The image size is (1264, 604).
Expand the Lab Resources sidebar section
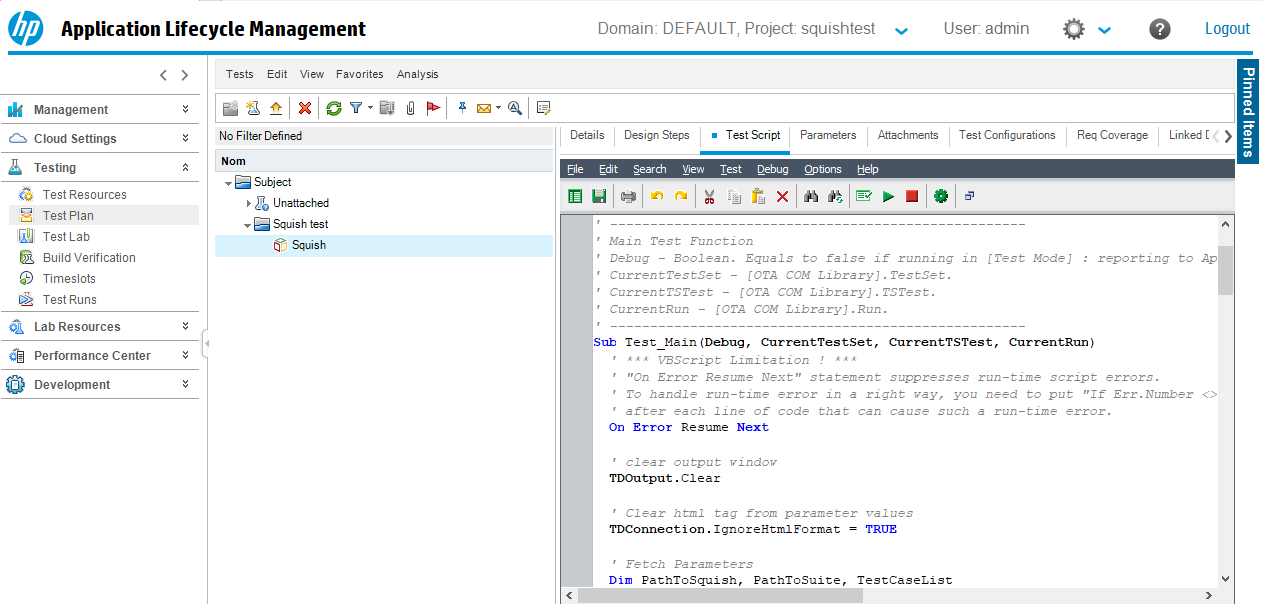coord(185,327)
